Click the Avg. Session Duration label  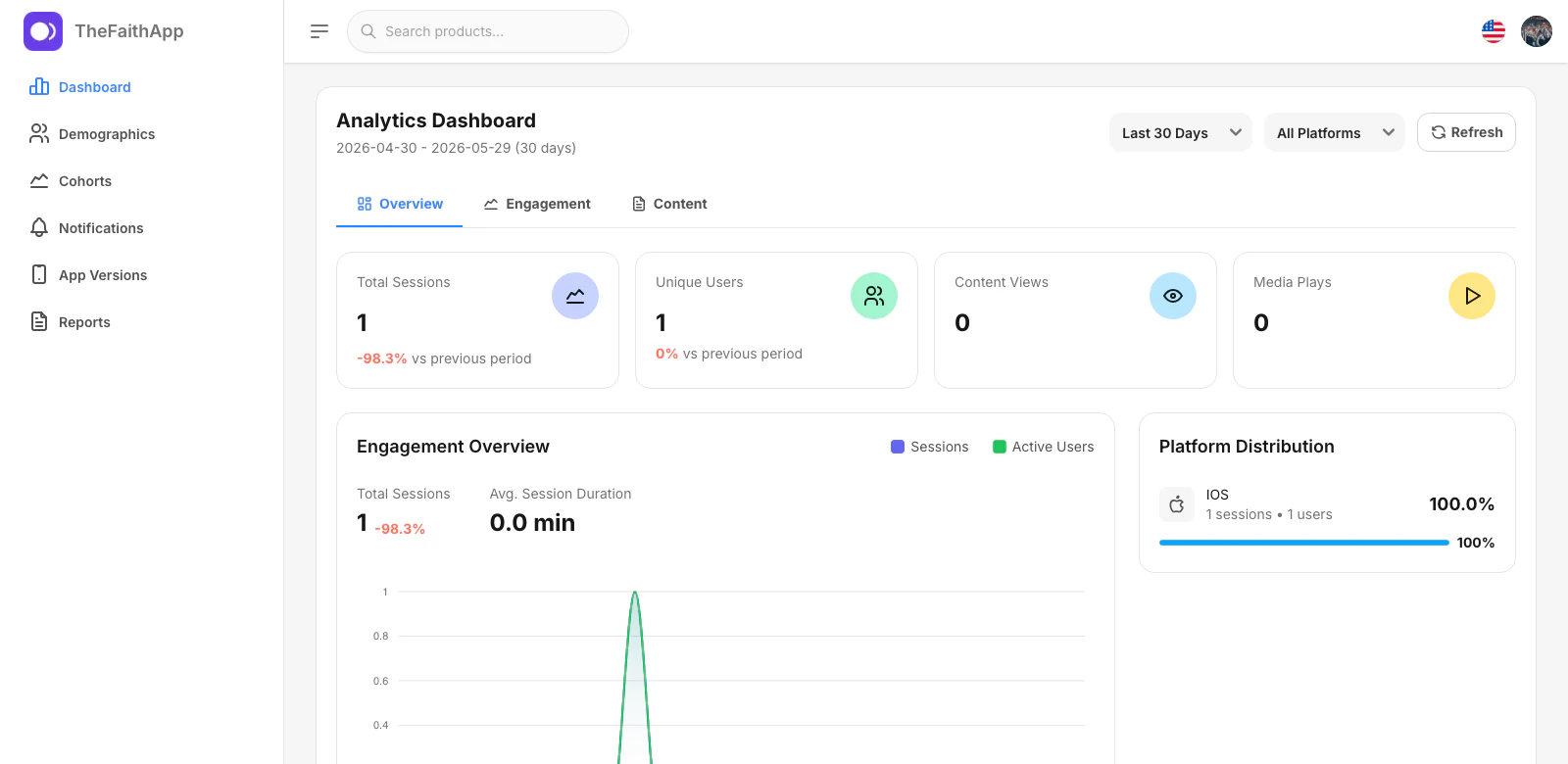click(x=561, y=494)
